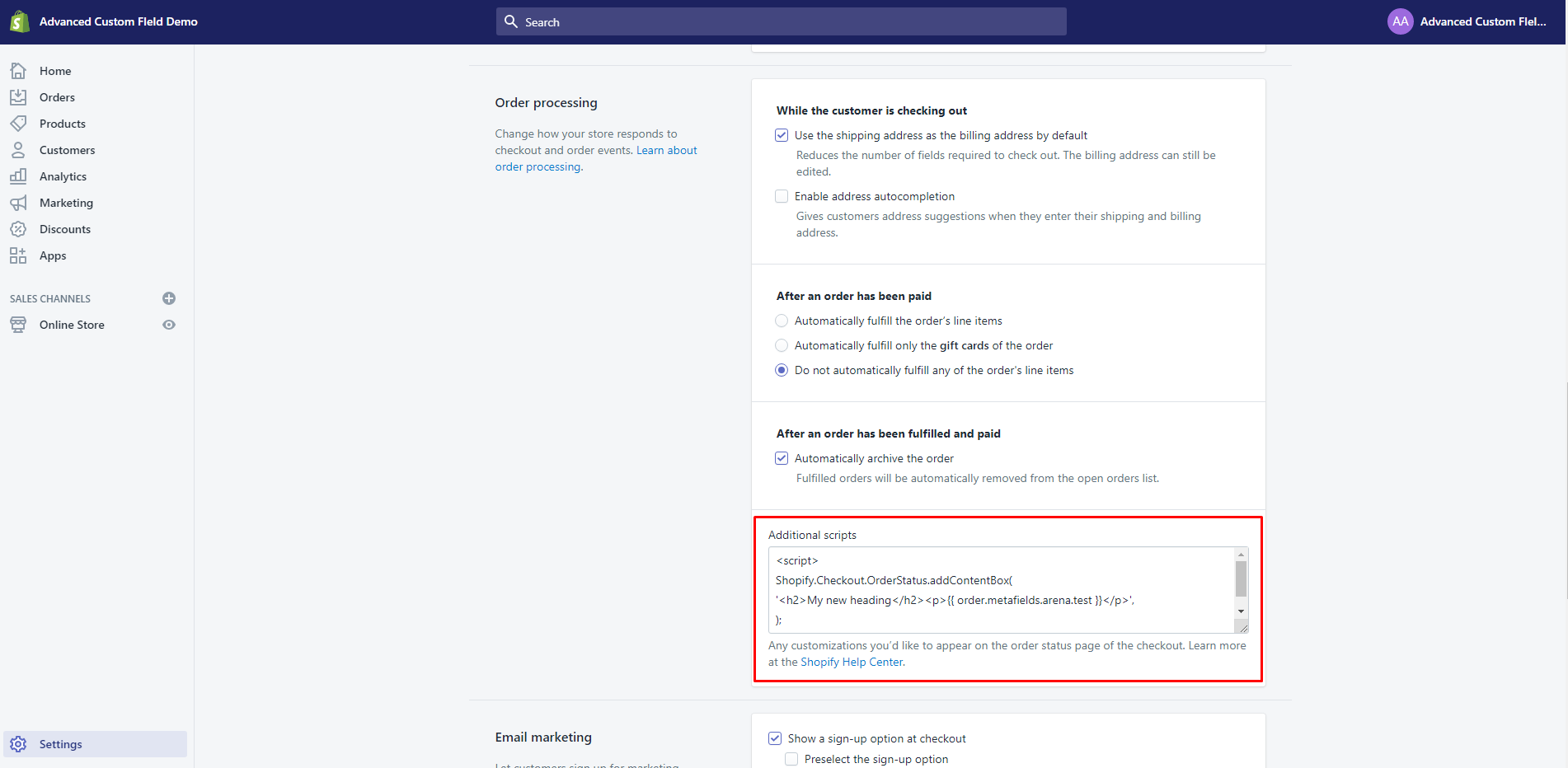
Task: Follow Learn about order processing link
Action: (596, 158)
